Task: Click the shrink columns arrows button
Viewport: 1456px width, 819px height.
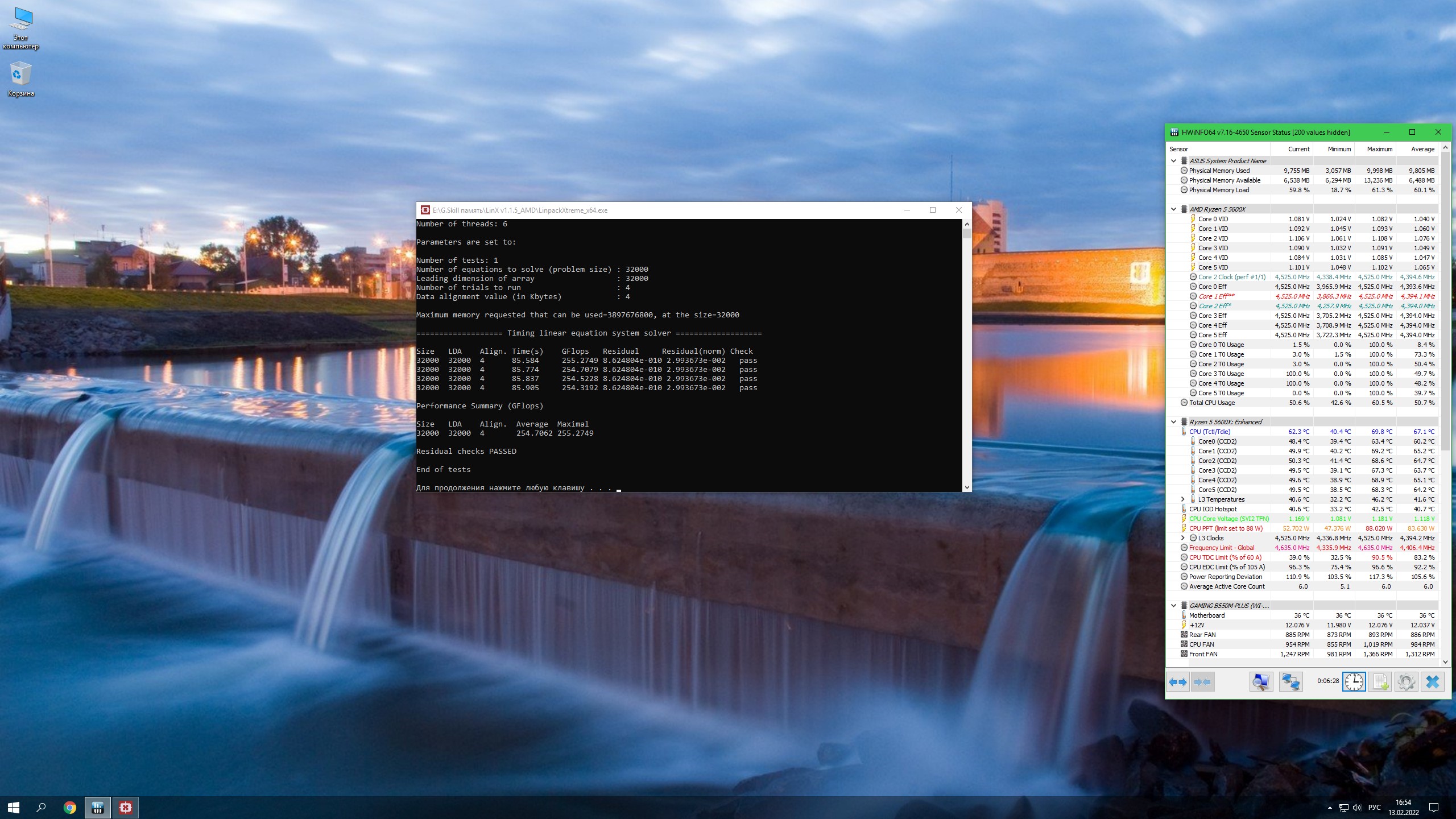Action: 1202,681
